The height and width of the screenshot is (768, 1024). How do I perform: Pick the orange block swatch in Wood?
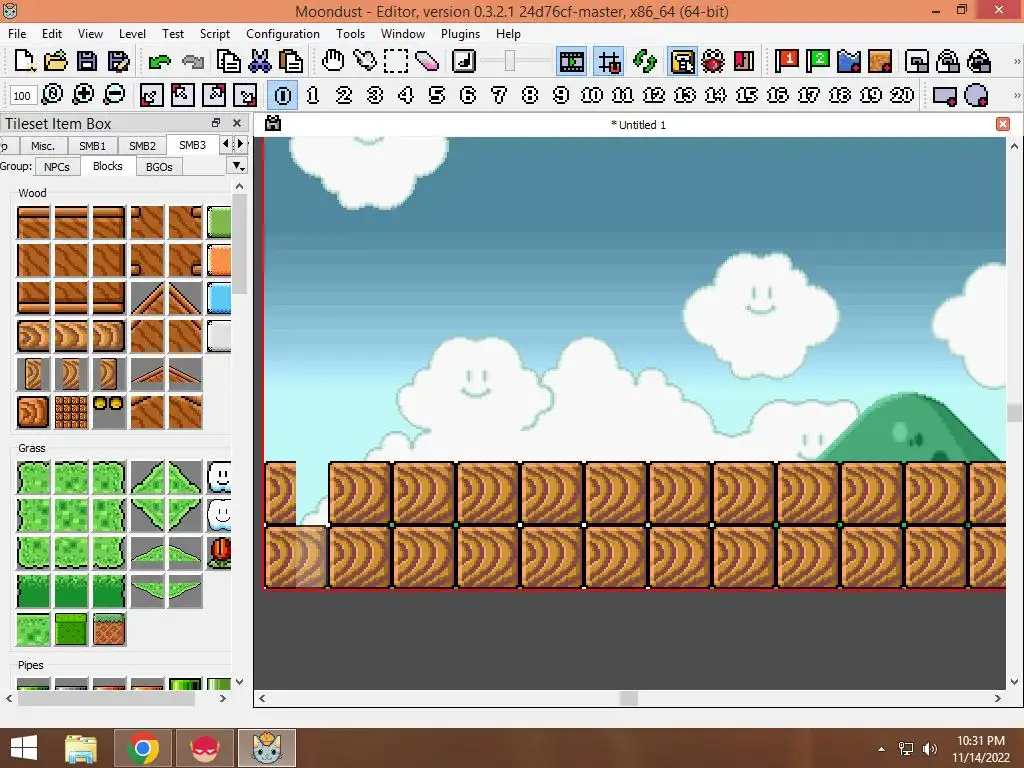tap(219, 260)
